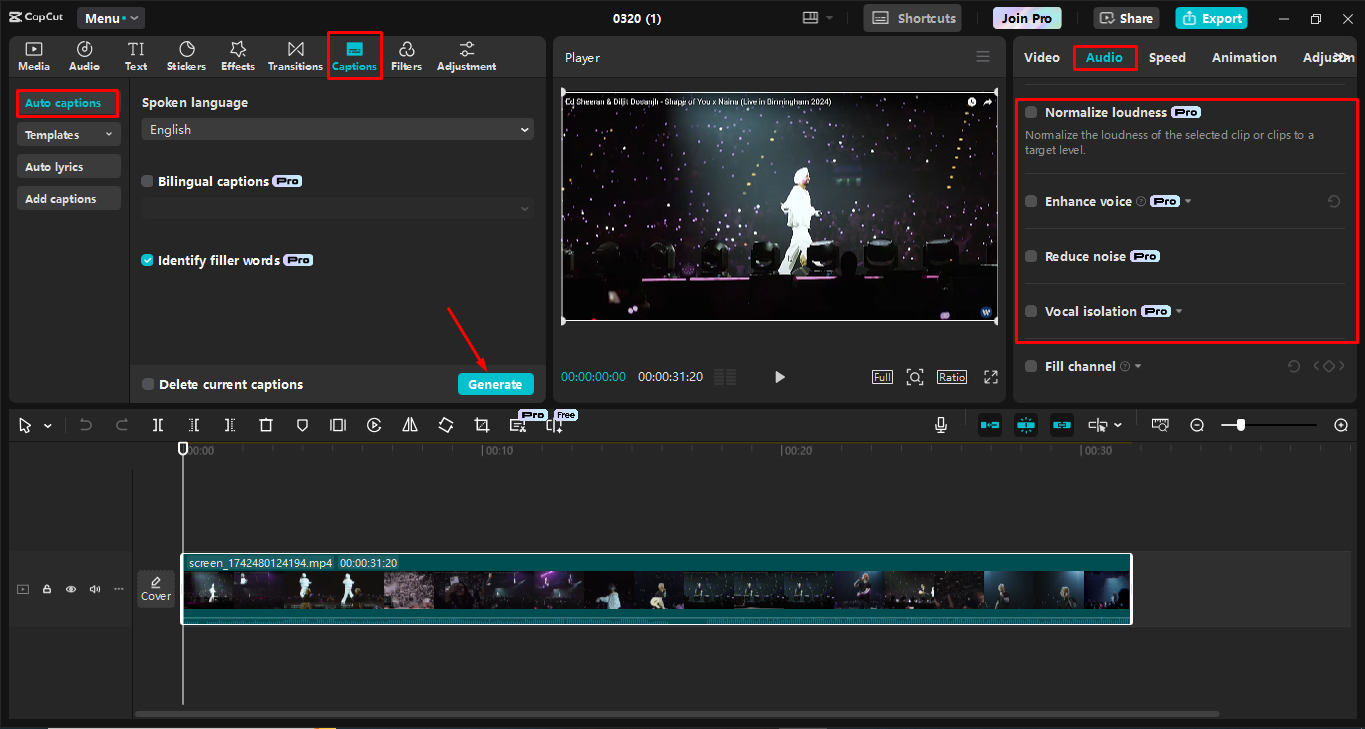Screen dimensions: 1365x729
Task: Enable the Bilingual captions checkbox
Action: 147,181
